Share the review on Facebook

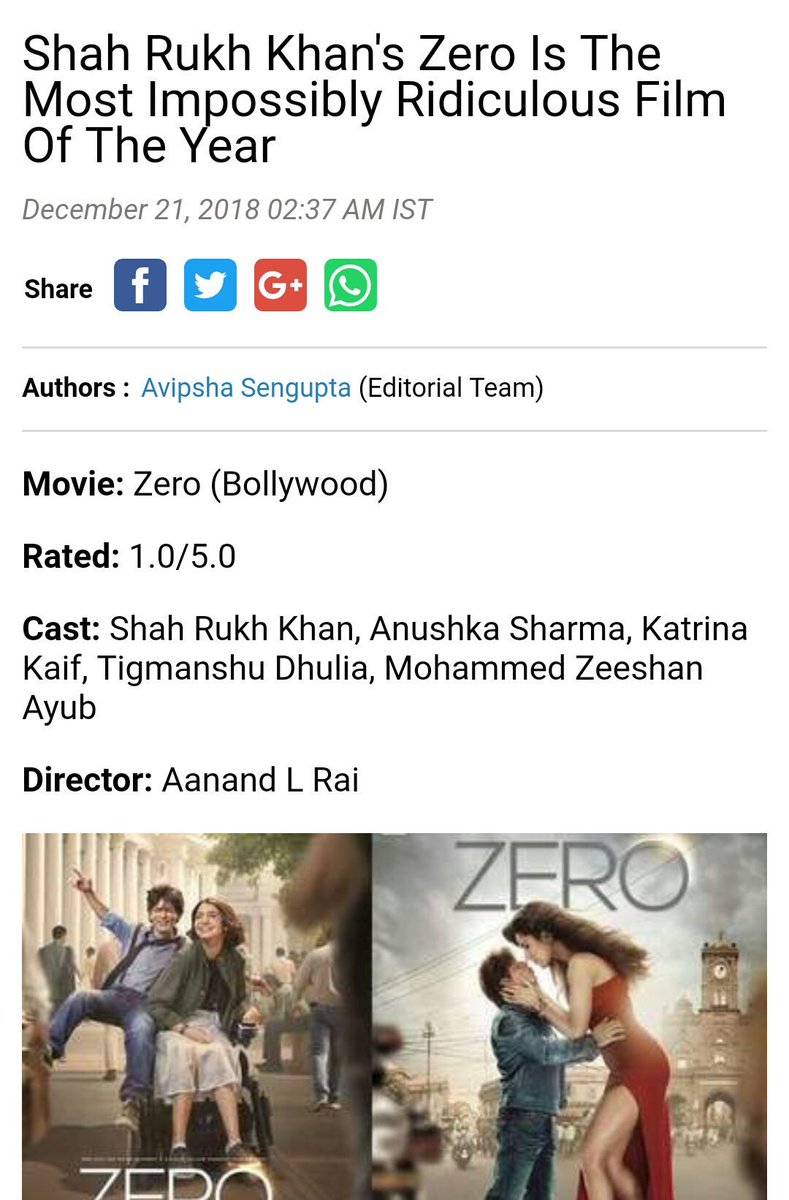[x=140, y=286]
